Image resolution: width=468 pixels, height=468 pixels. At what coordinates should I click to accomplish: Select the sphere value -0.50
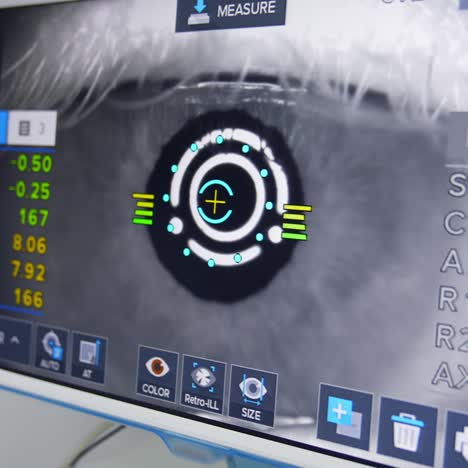31,164
